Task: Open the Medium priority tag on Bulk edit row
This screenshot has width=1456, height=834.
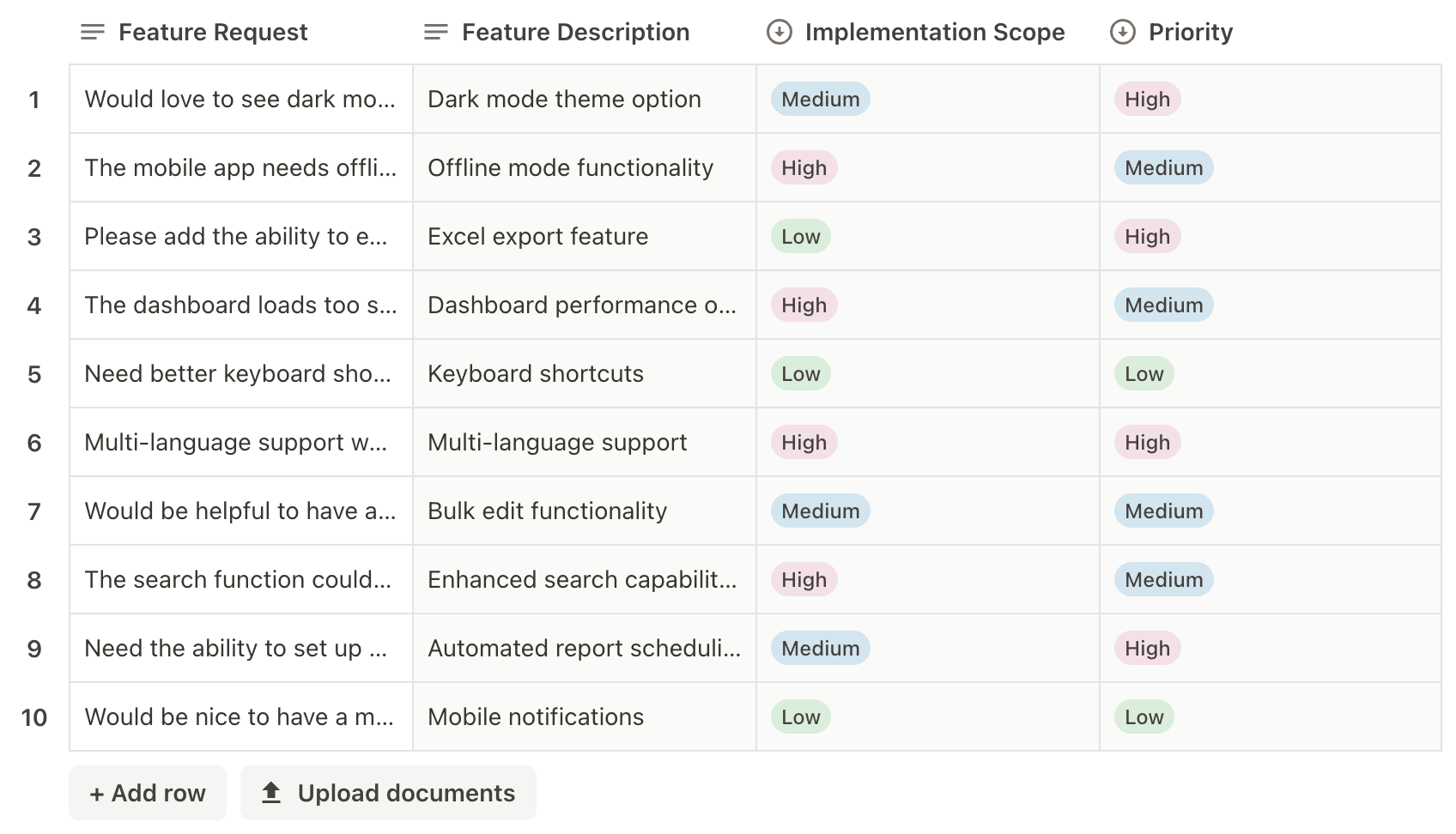Action: (x=1162, y=511)
